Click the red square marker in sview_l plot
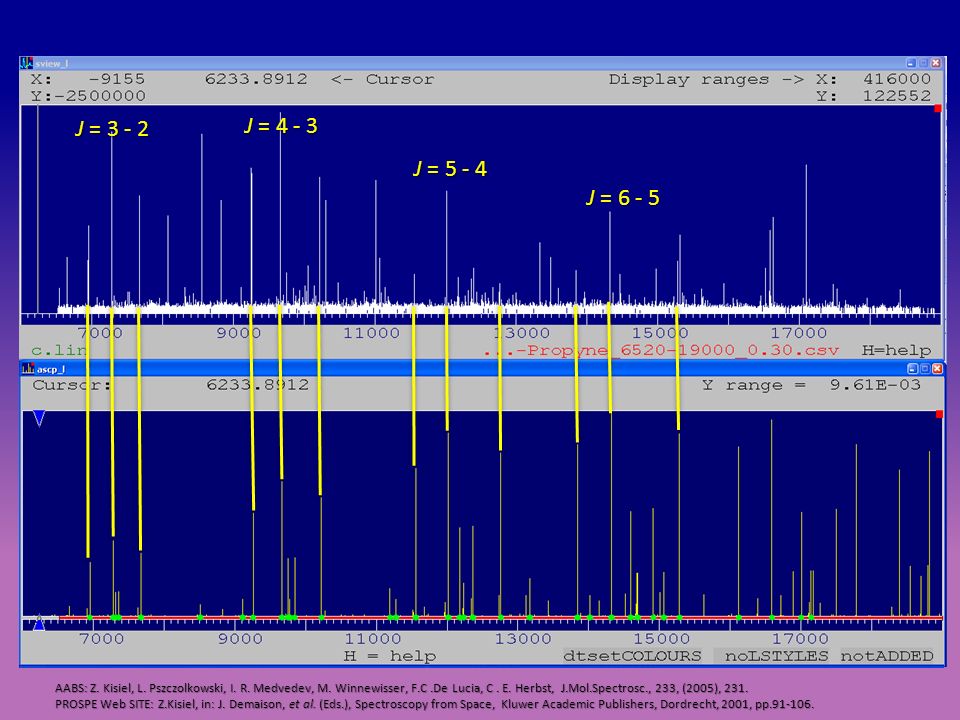Viewport: 960px width, 720px height. click(x=937, y=108)
